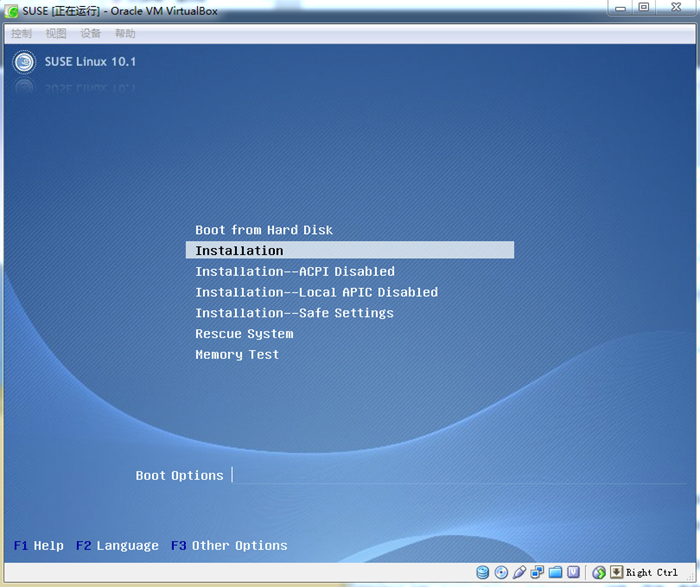Click the keyboard capture arrow icon
This screenshot has height=587, width=700.
[617, 572]
